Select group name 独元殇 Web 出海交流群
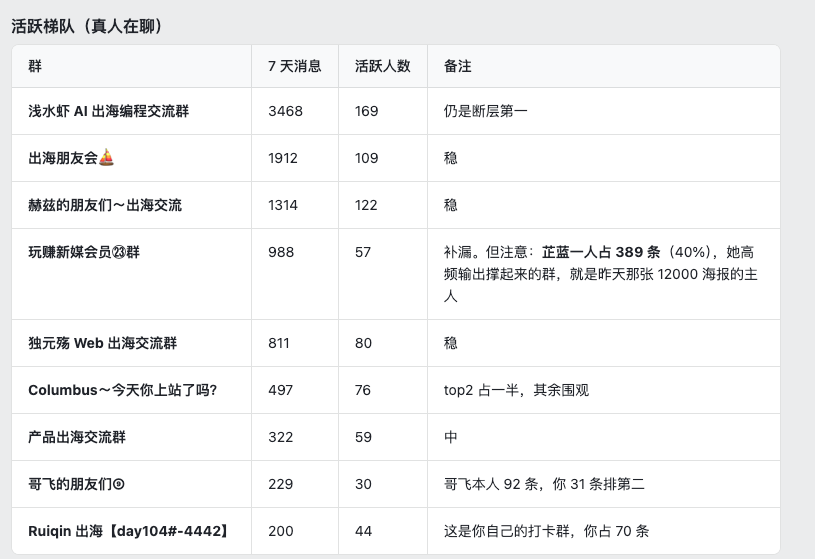 [x=102, y=343]
